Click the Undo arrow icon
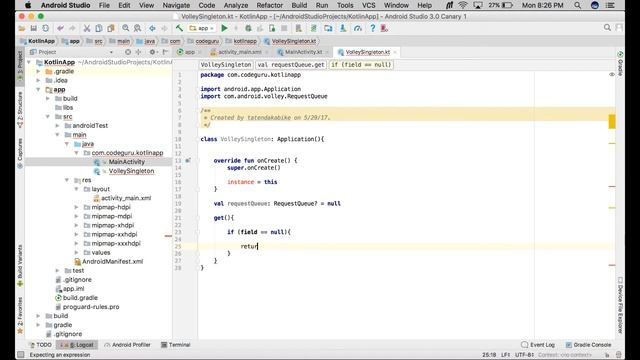Image resolution: width=640 pixels, height=360 pixels. click(x=60, y=28)
